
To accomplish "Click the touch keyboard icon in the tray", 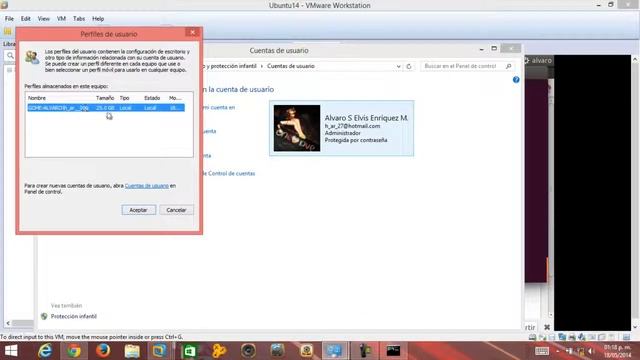I will pos(542,351).
